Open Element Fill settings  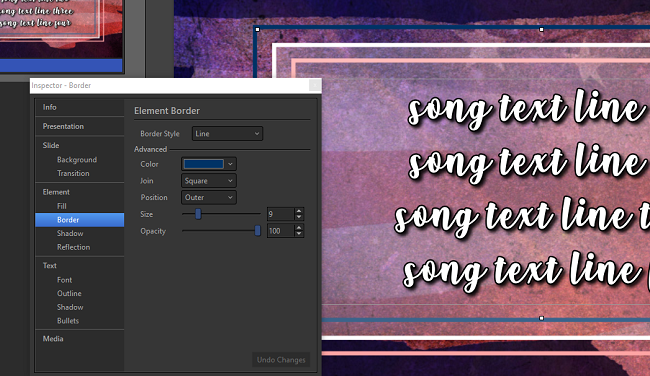[x=62, y=206]
